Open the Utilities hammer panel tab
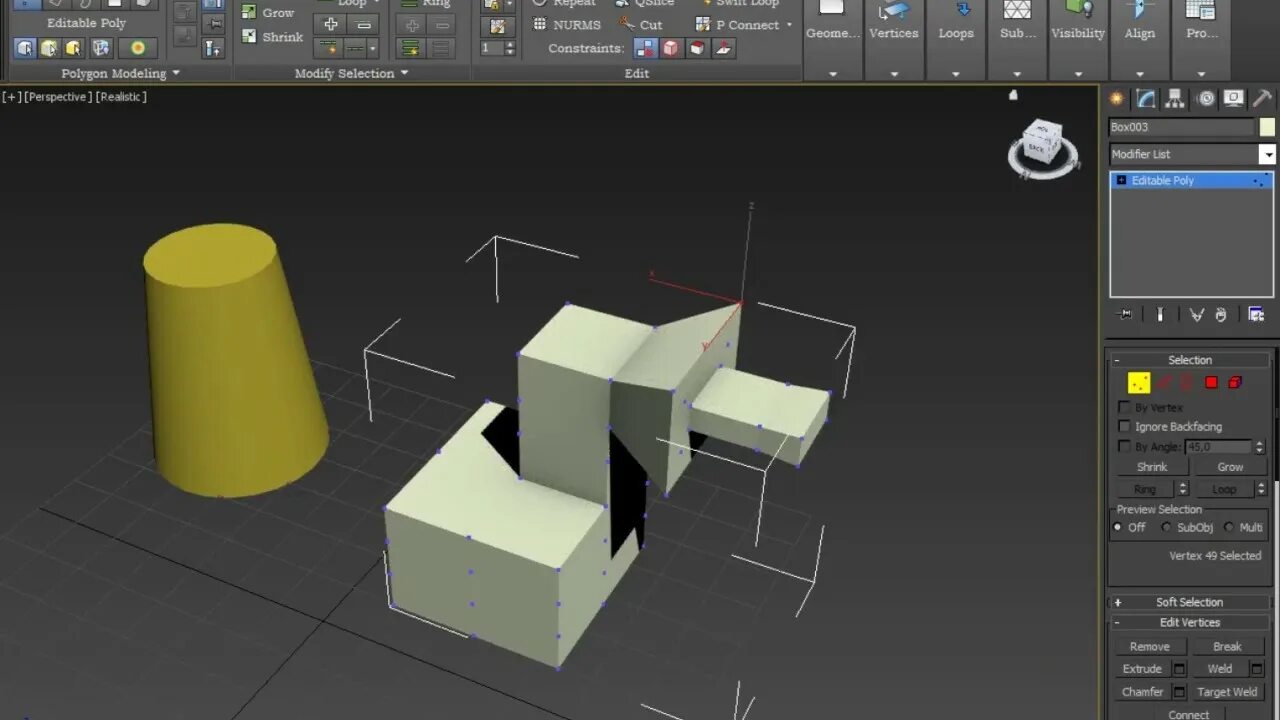This screenshot has height=720, width=1280. [x=1262, y=98]
